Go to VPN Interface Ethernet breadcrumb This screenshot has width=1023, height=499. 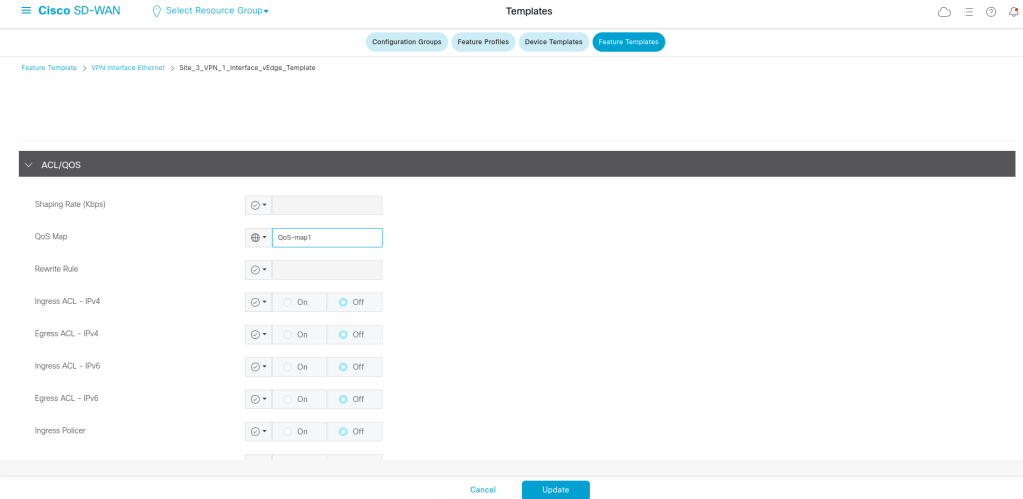click(x=128, y=67)
